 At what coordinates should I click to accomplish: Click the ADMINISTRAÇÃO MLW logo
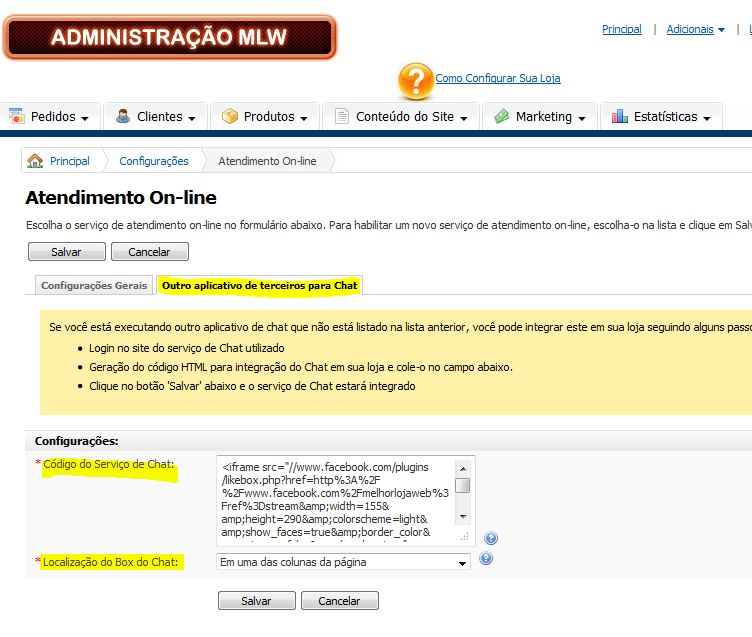169,38
